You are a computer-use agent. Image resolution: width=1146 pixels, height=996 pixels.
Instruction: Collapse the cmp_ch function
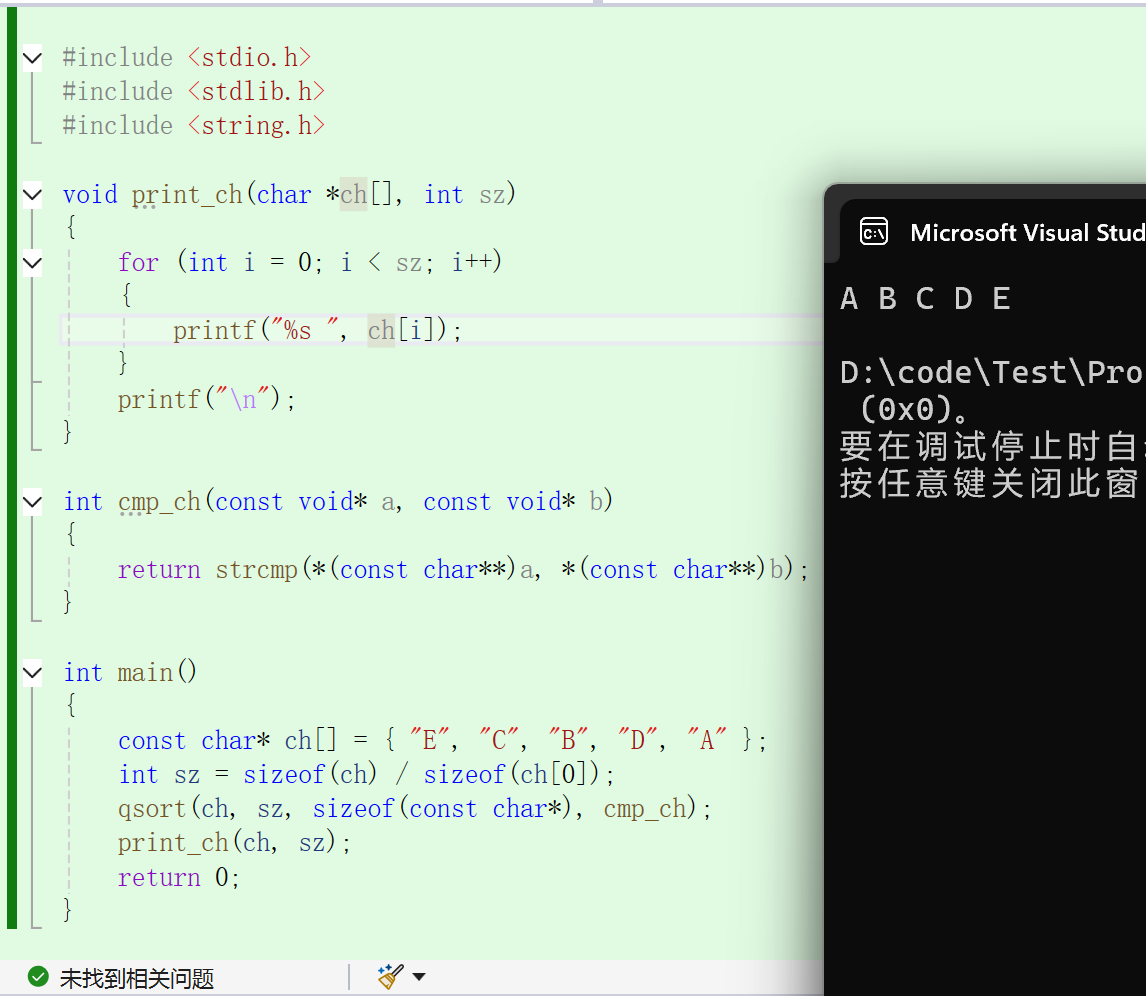(32, 501)
